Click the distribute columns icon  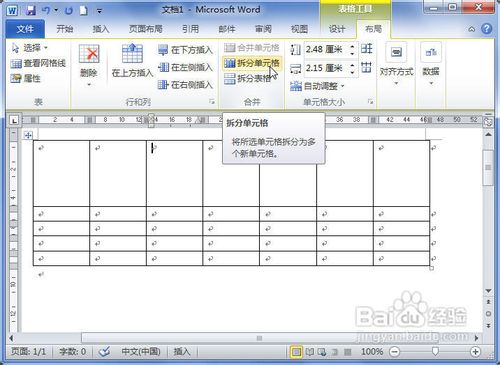pyautogui.click(x=367, y=67)
